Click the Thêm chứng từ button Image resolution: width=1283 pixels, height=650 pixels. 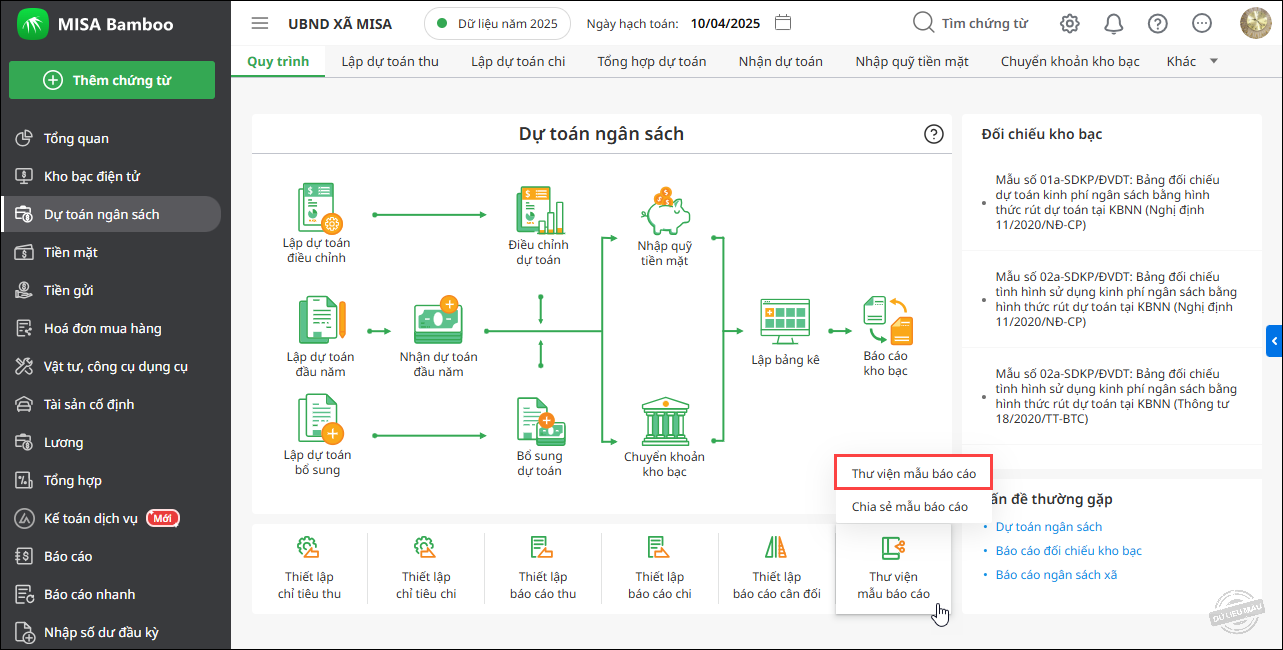(112, 80)
